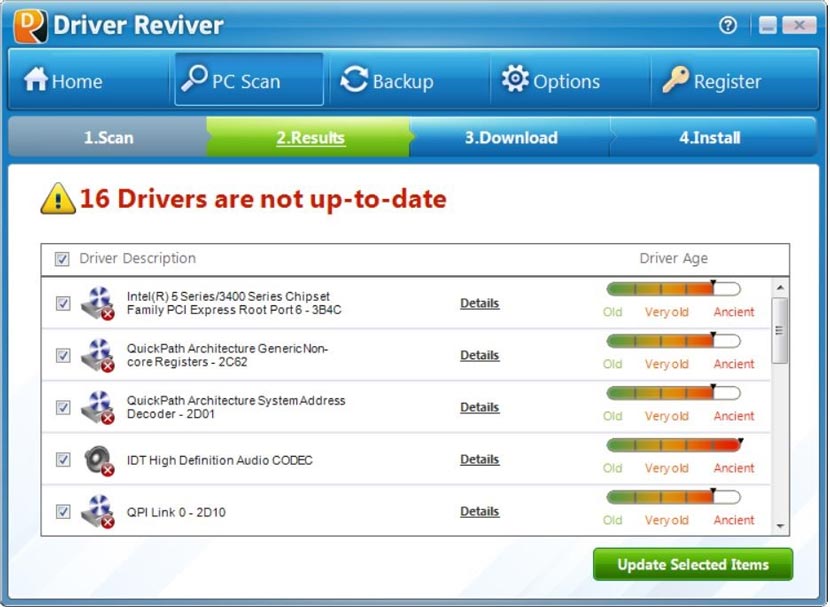Uncheck the Intel Chipset Root Port driver
Viewport: 830px width, 607px height.
[x=63, y=303]
